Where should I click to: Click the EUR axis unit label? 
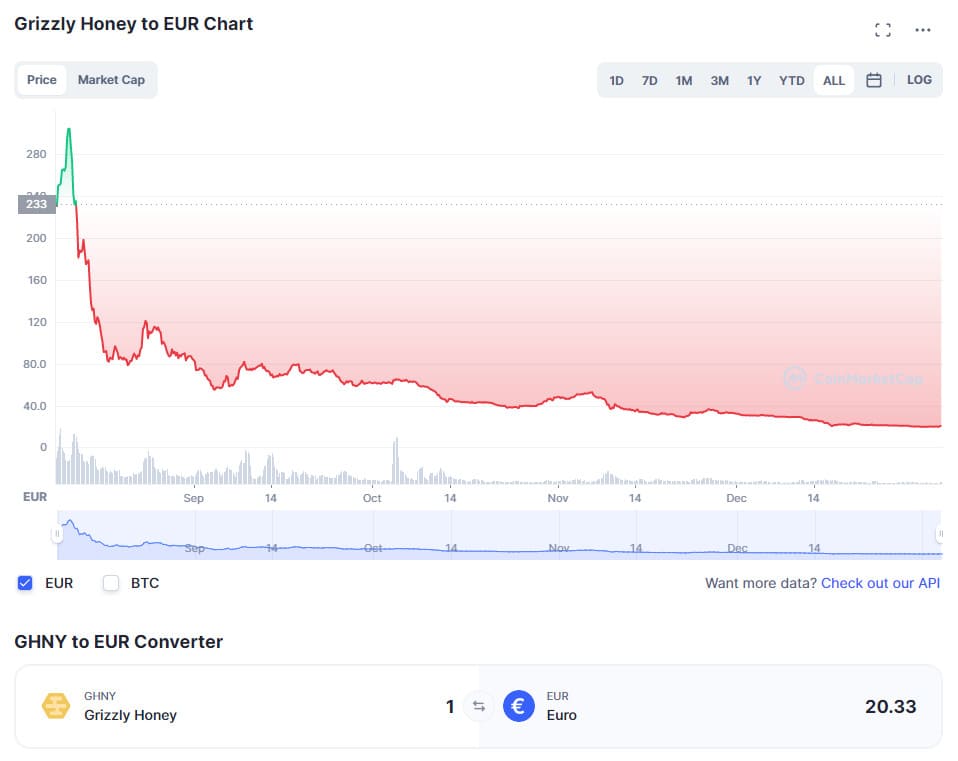tap(35, 497)
